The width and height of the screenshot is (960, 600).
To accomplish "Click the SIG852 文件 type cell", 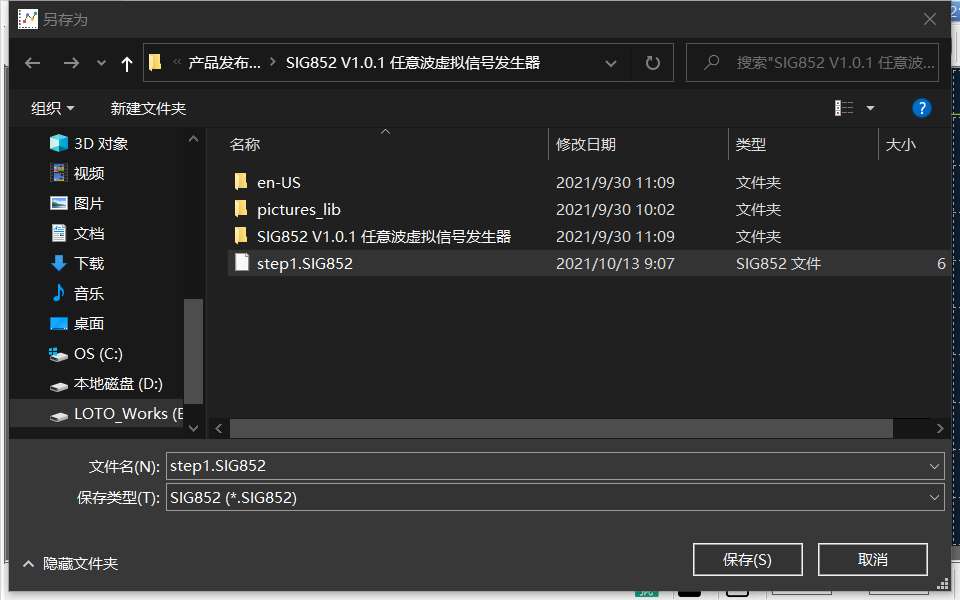I will (x=778, y=263).
